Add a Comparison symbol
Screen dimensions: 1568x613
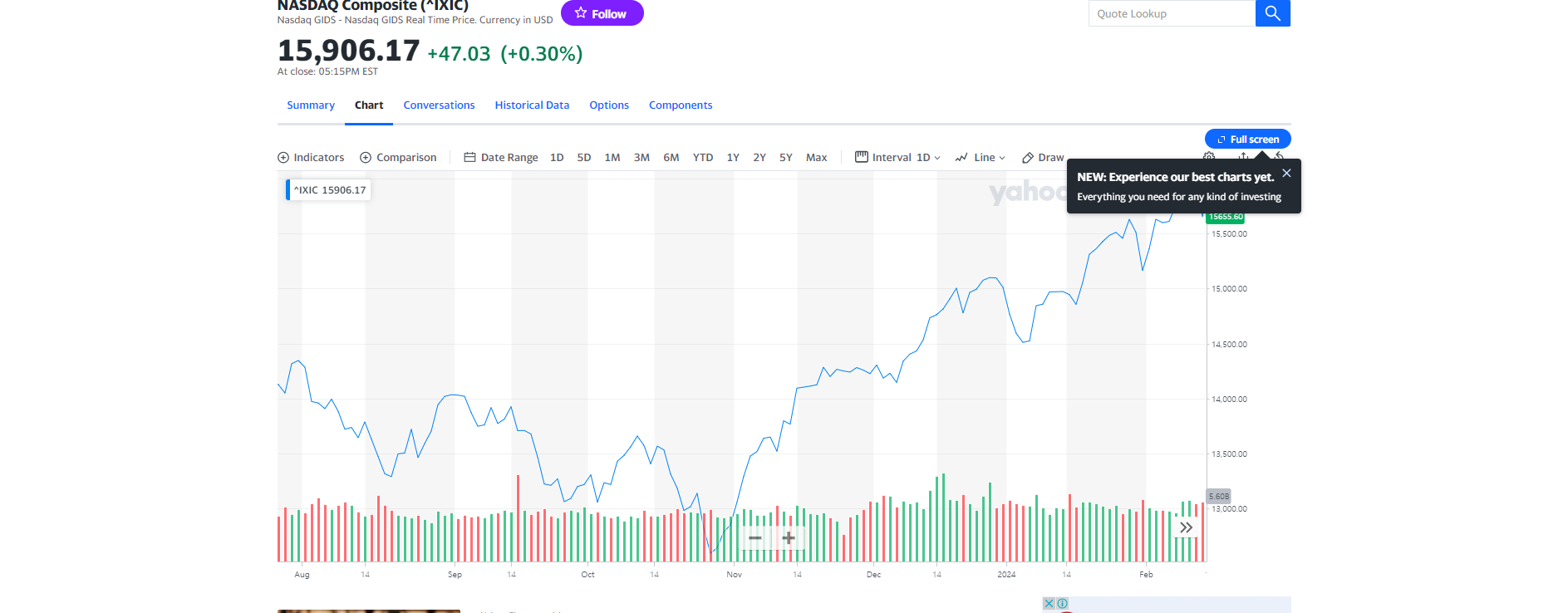click(x=398, y=158)
